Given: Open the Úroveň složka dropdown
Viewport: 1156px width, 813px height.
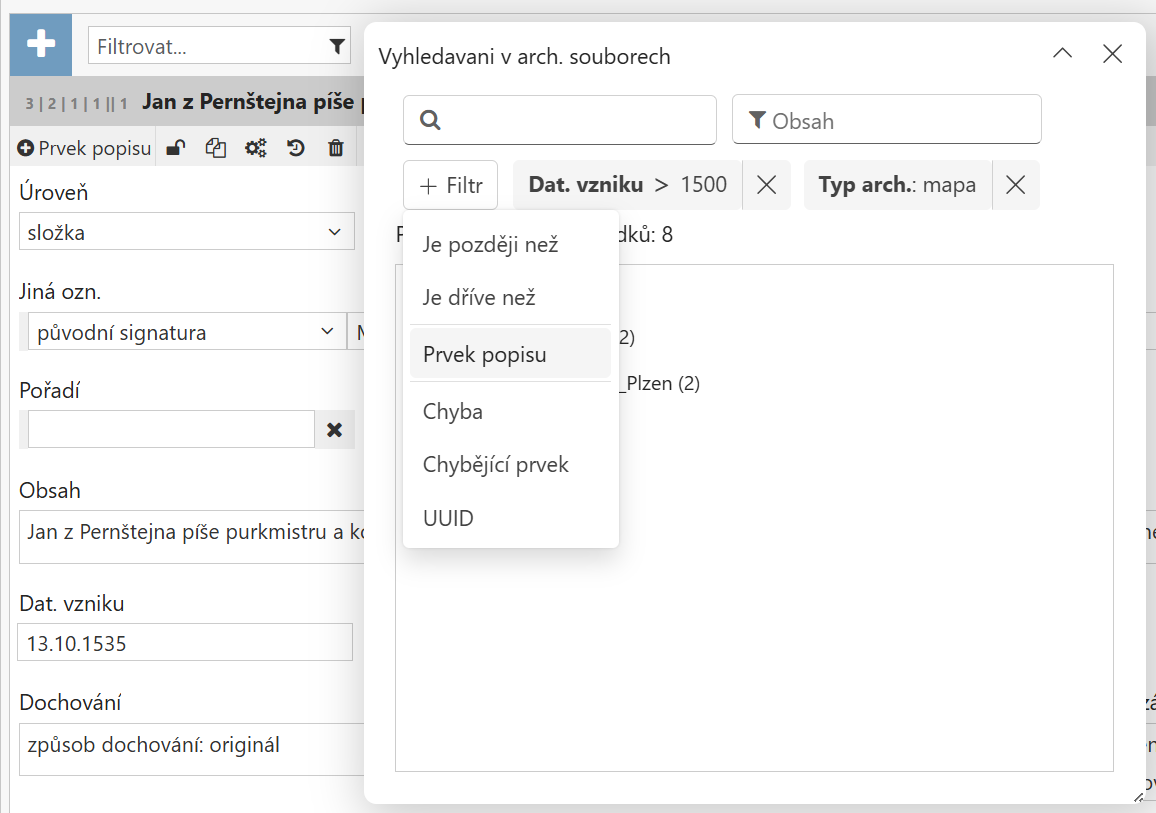Looking at the screenshot, I should point(186,233).
